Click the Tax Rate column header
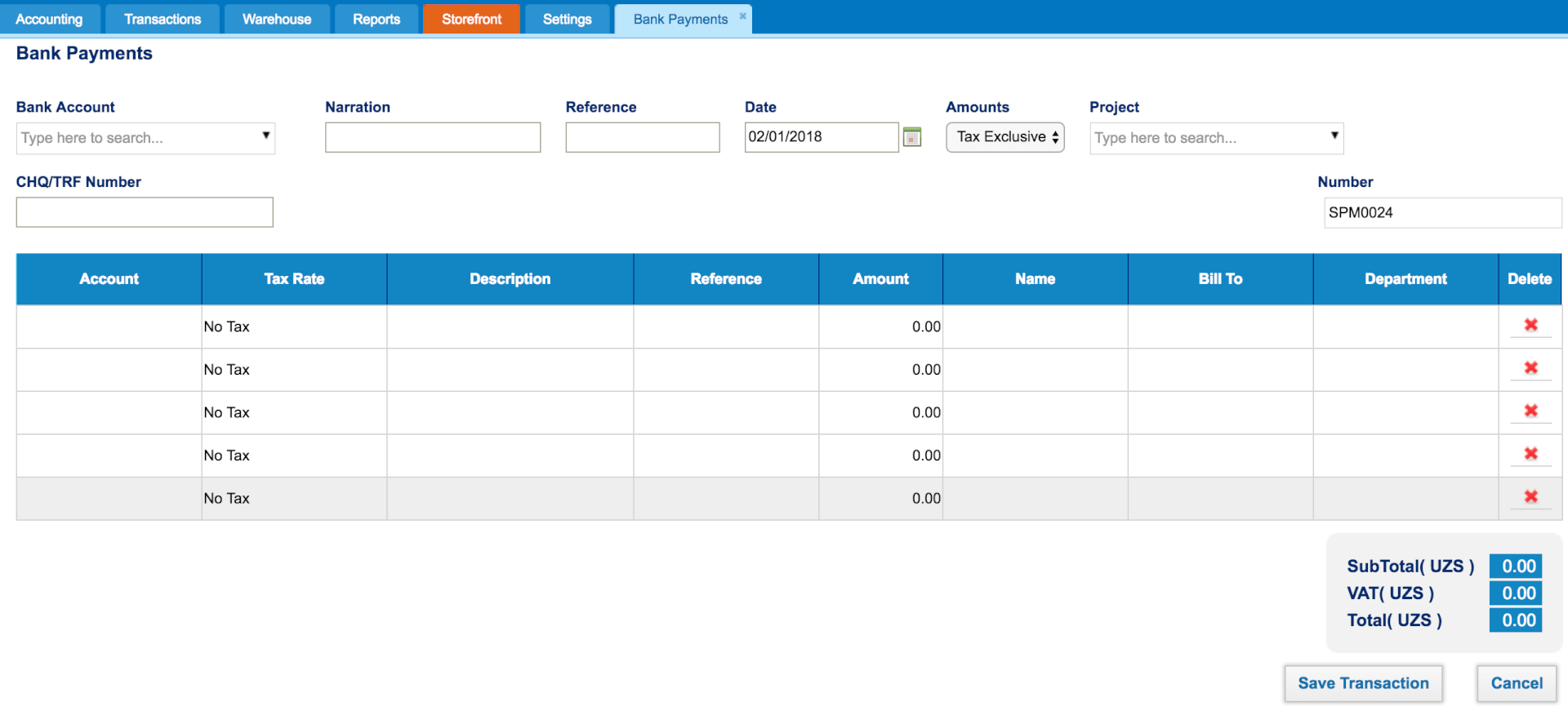This screenshot has width=1568, height=720. 294,279
